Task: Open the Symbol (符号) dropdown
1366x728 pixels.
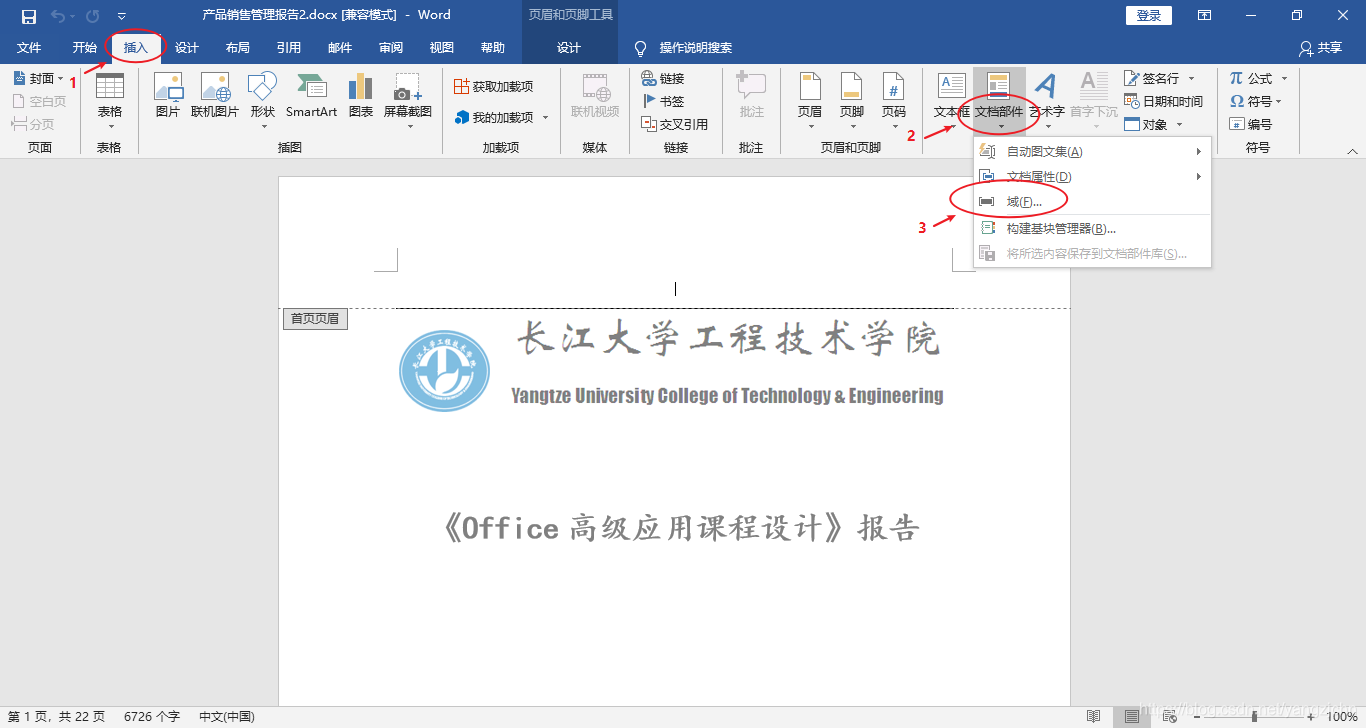Action: point(1255,101)
